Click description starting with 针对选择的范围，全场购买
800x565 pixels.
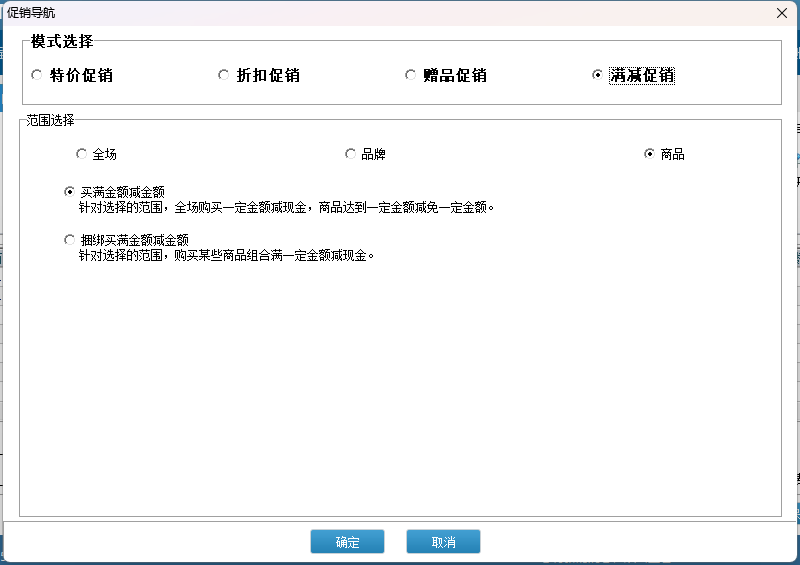(288, 208)
